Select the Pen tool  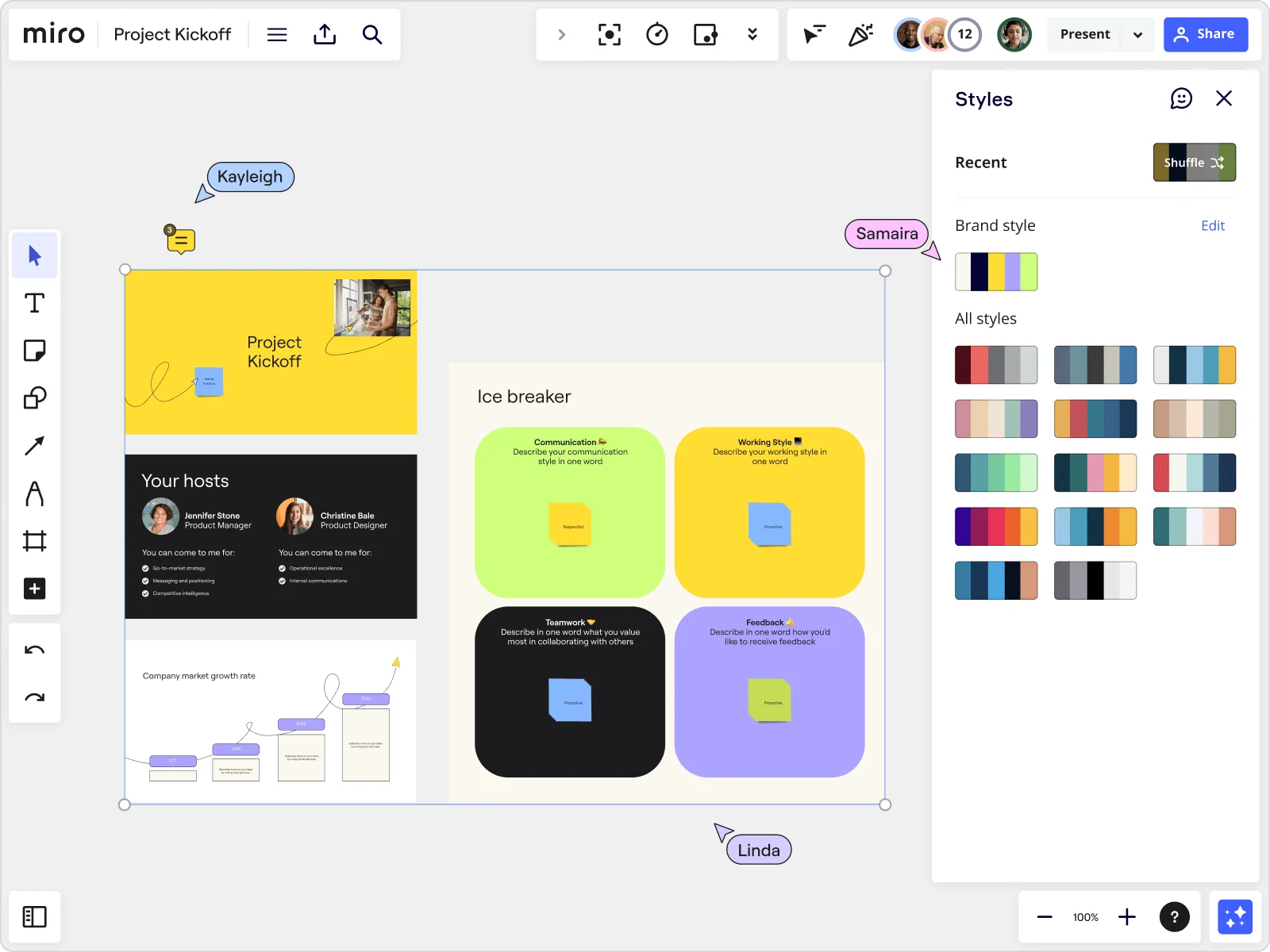[34, 493]
